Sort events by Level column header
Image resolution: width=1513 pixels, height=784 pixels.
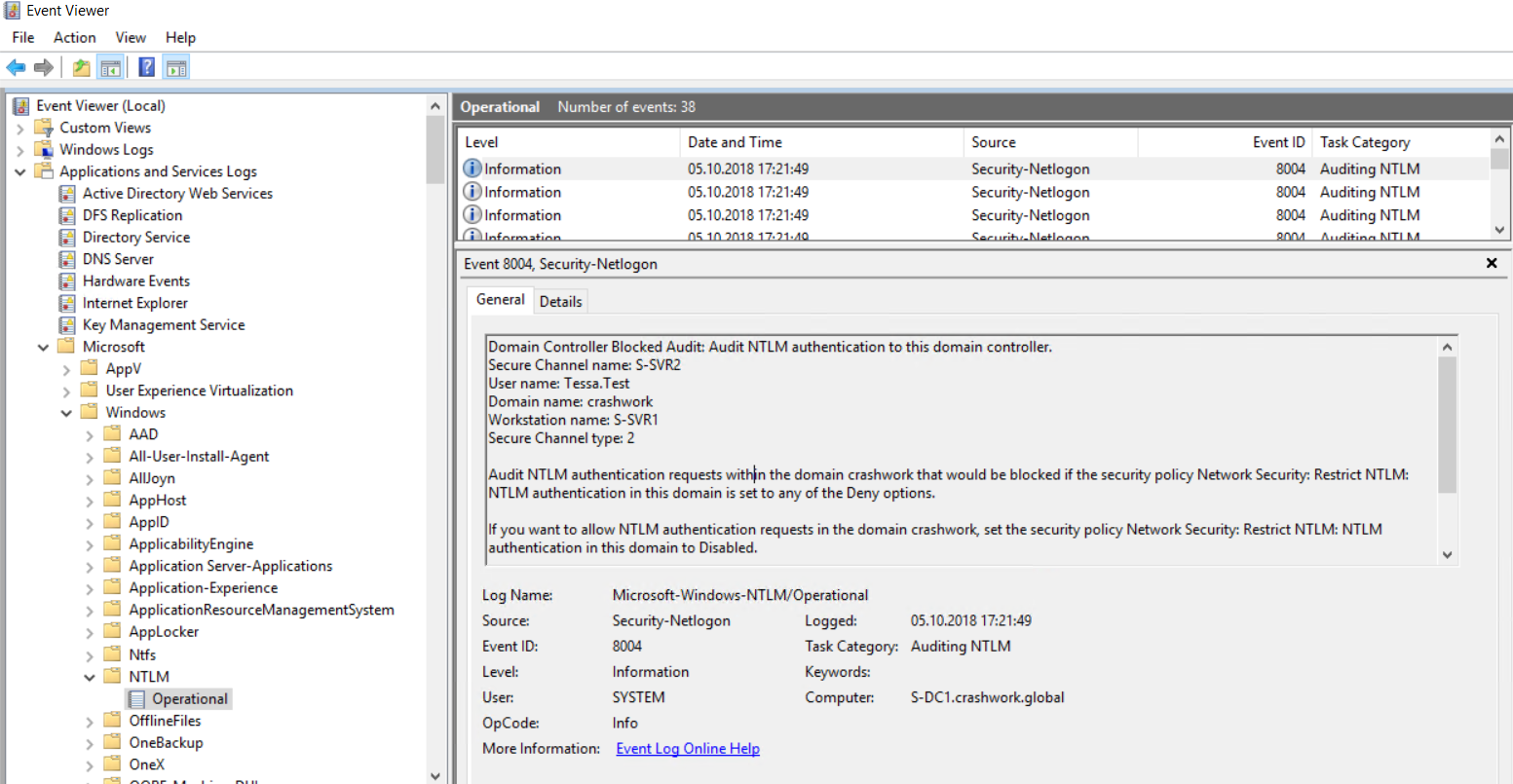(568, 142)
